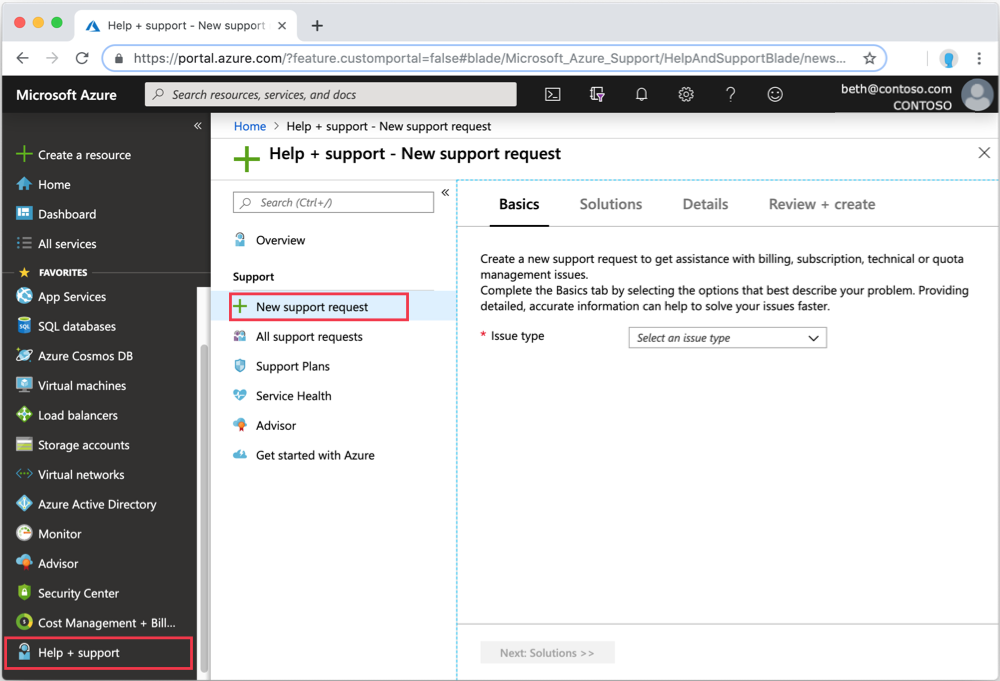1000x681 pixels.
Task: Open Cloud Shell from the top bar
Action: coord(552,94)
